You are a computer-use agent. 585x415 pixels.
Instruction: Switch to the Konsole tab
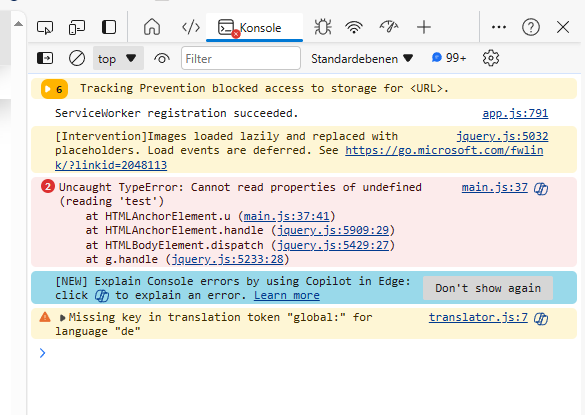(254, 28)
